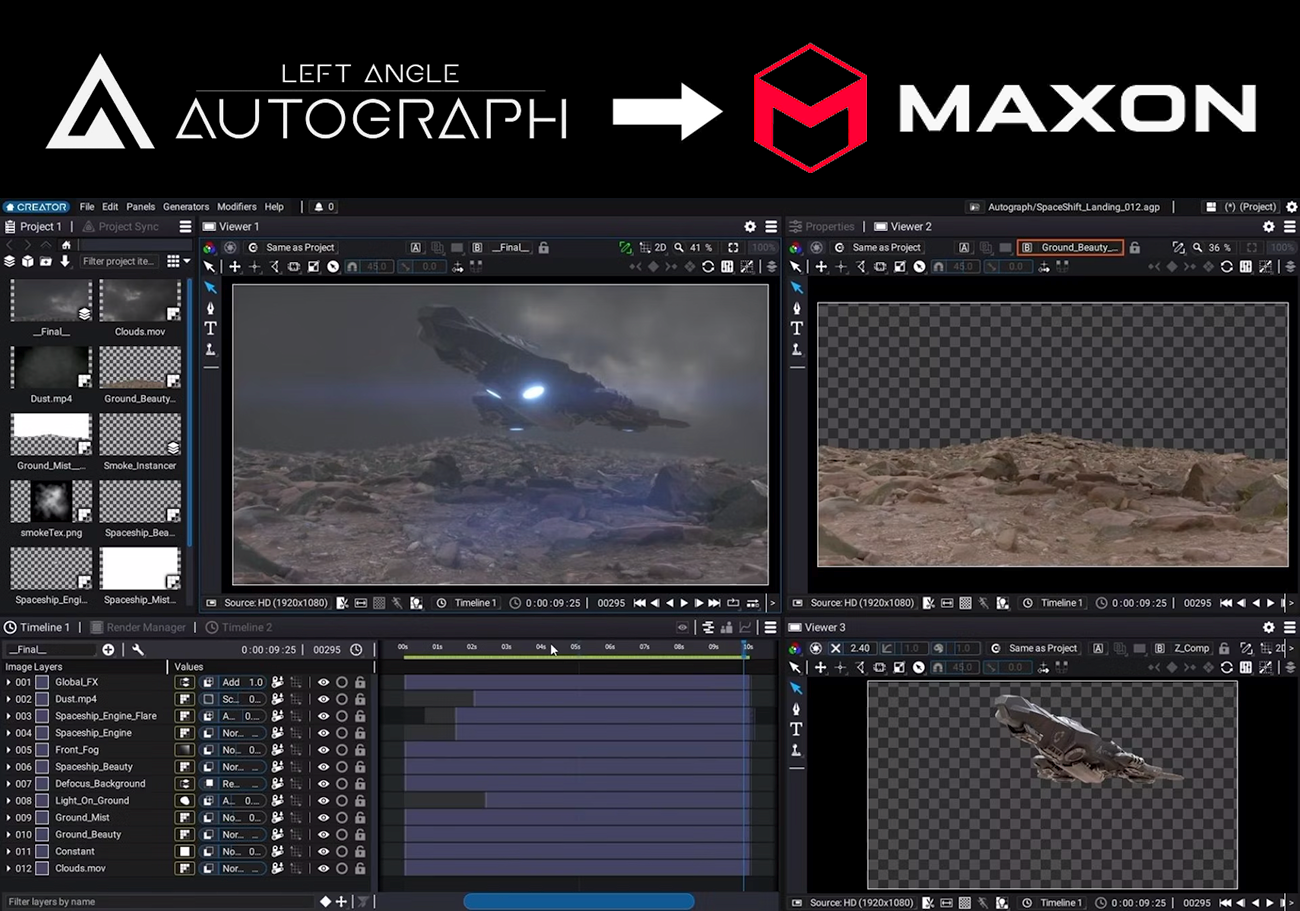
Task: Jump to first frame in Viewer 1 footer
Action: pos(639,603)
